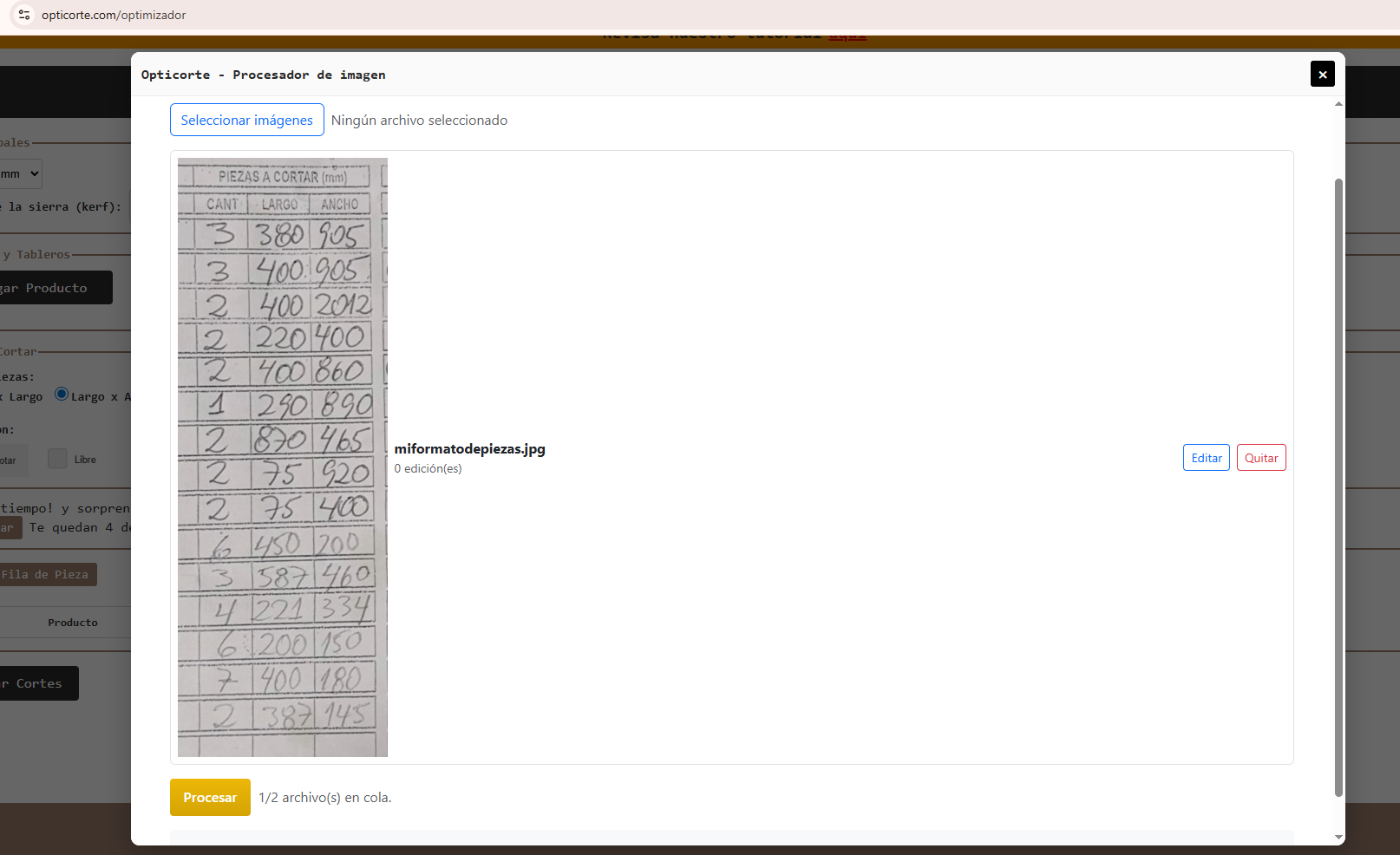Click the Cortes button at bottom left
Image resolution: width=1400 pixels, height=855 pixels.
pos(39,683)
